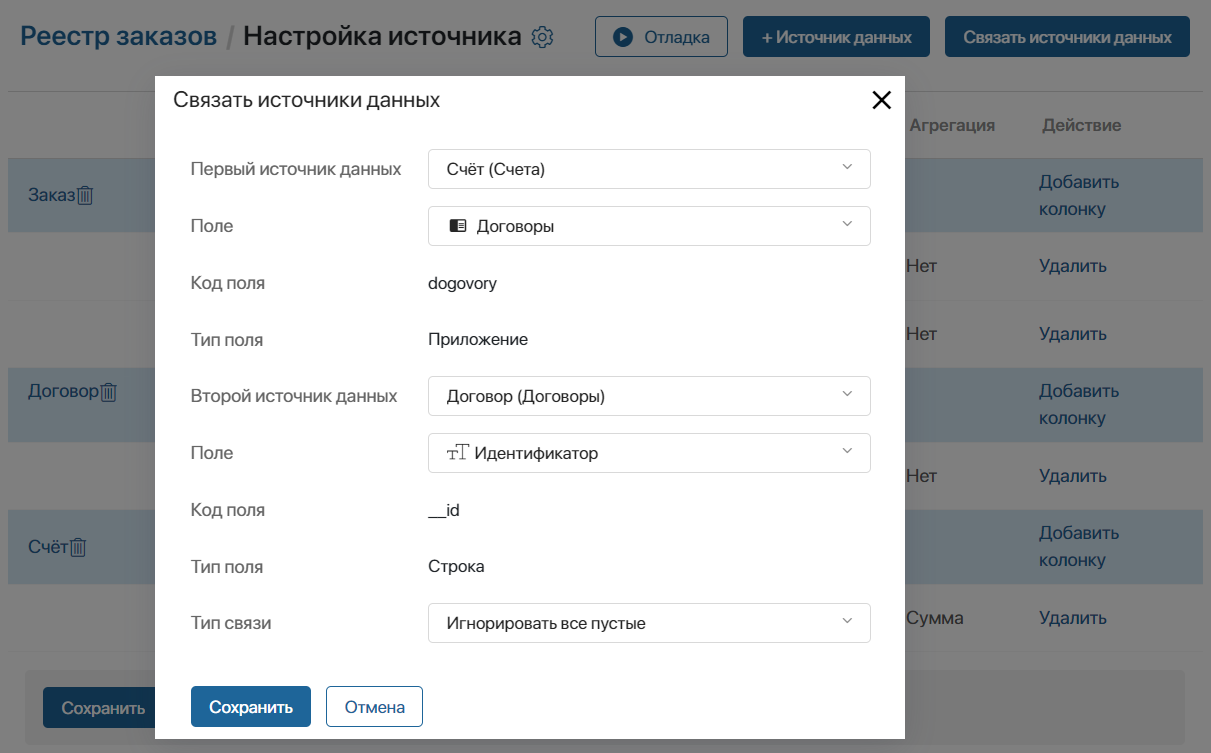
Task: Click the Действие column header
Action: [1081, 125]
